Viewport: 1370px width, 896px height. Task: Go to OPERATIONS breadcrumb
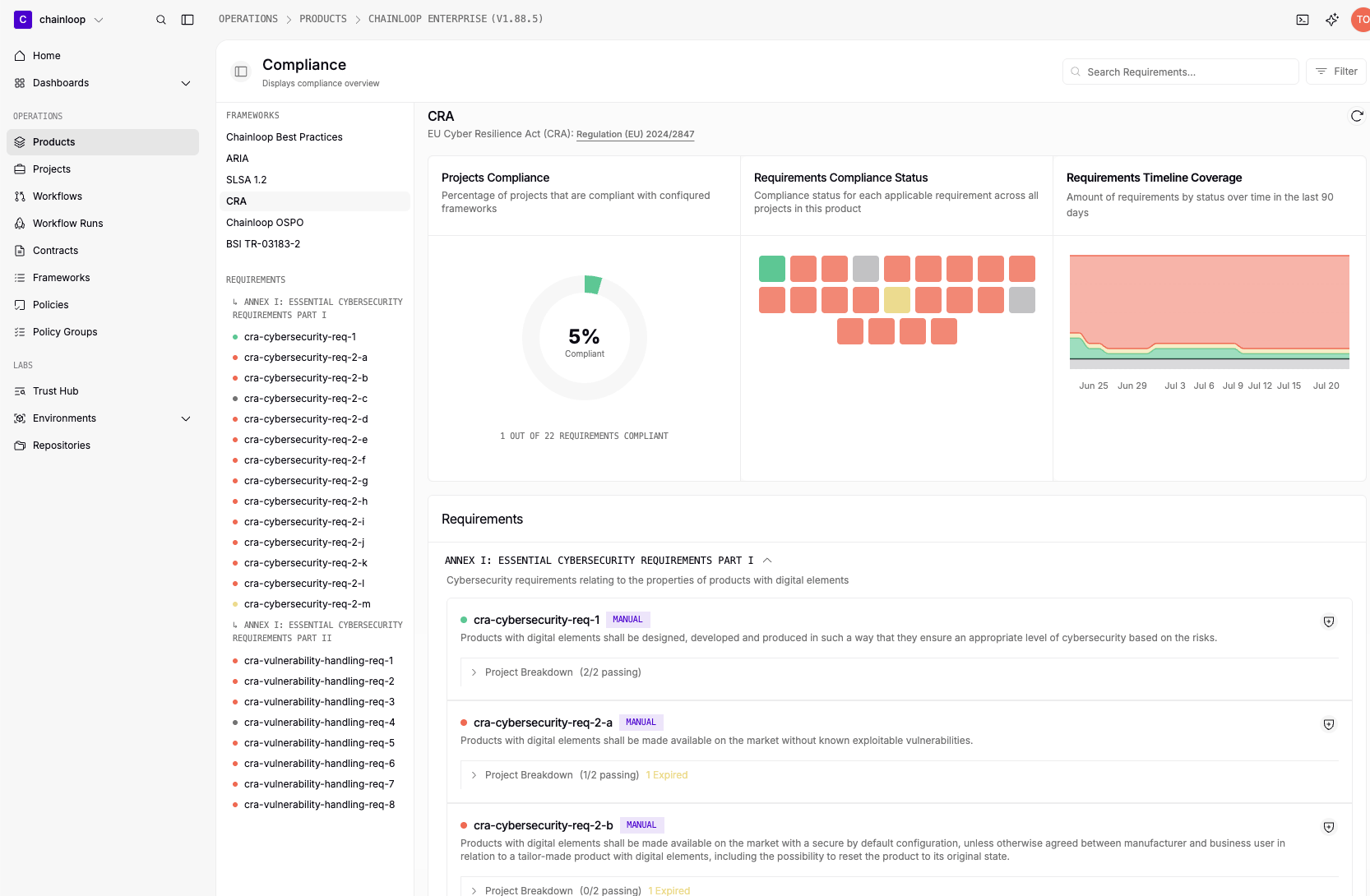coord(248,19)
